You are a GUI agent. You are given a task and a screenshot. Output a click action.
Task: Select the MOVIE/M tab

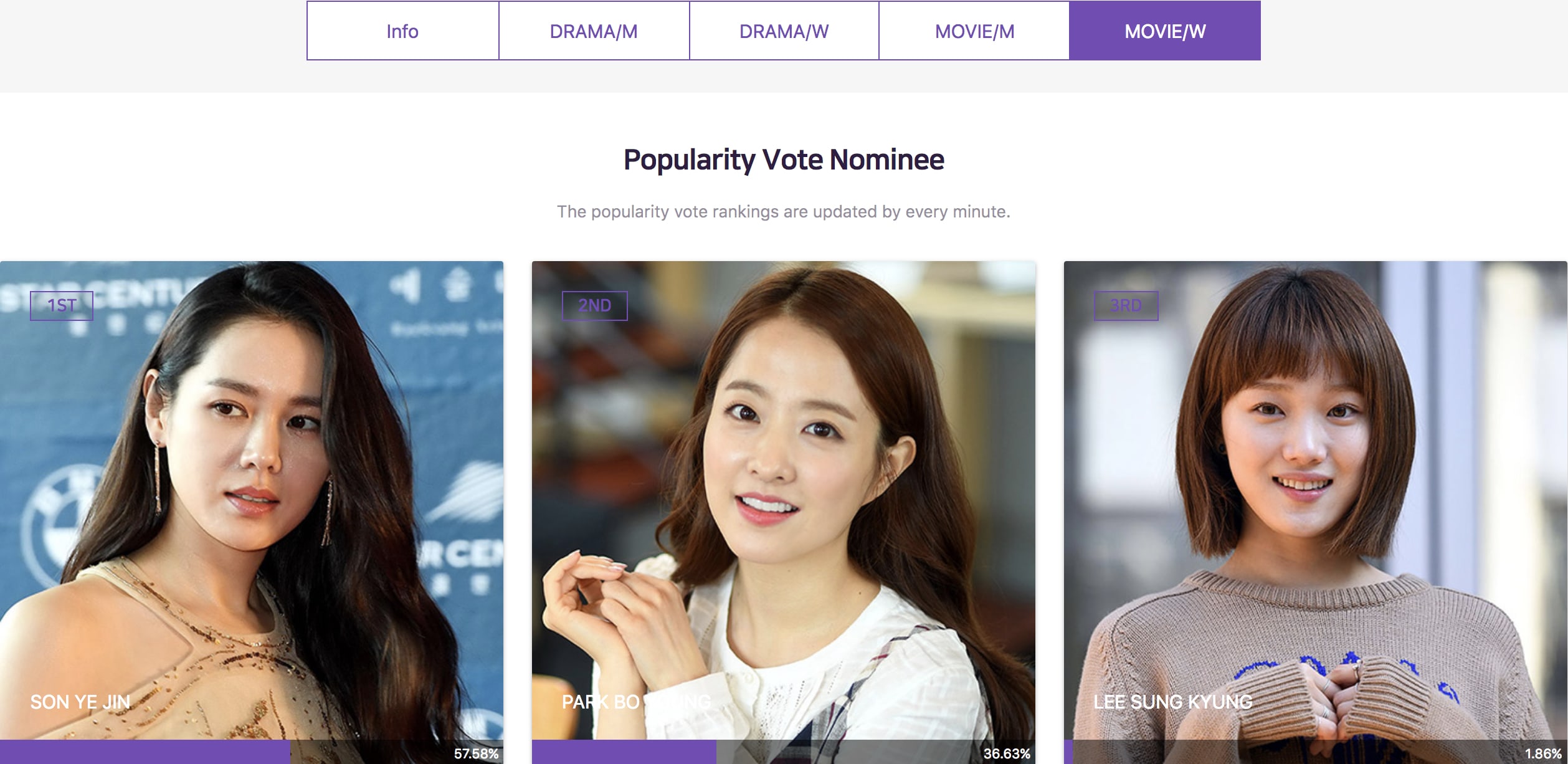pyautogui.click(x=974, y=31)
